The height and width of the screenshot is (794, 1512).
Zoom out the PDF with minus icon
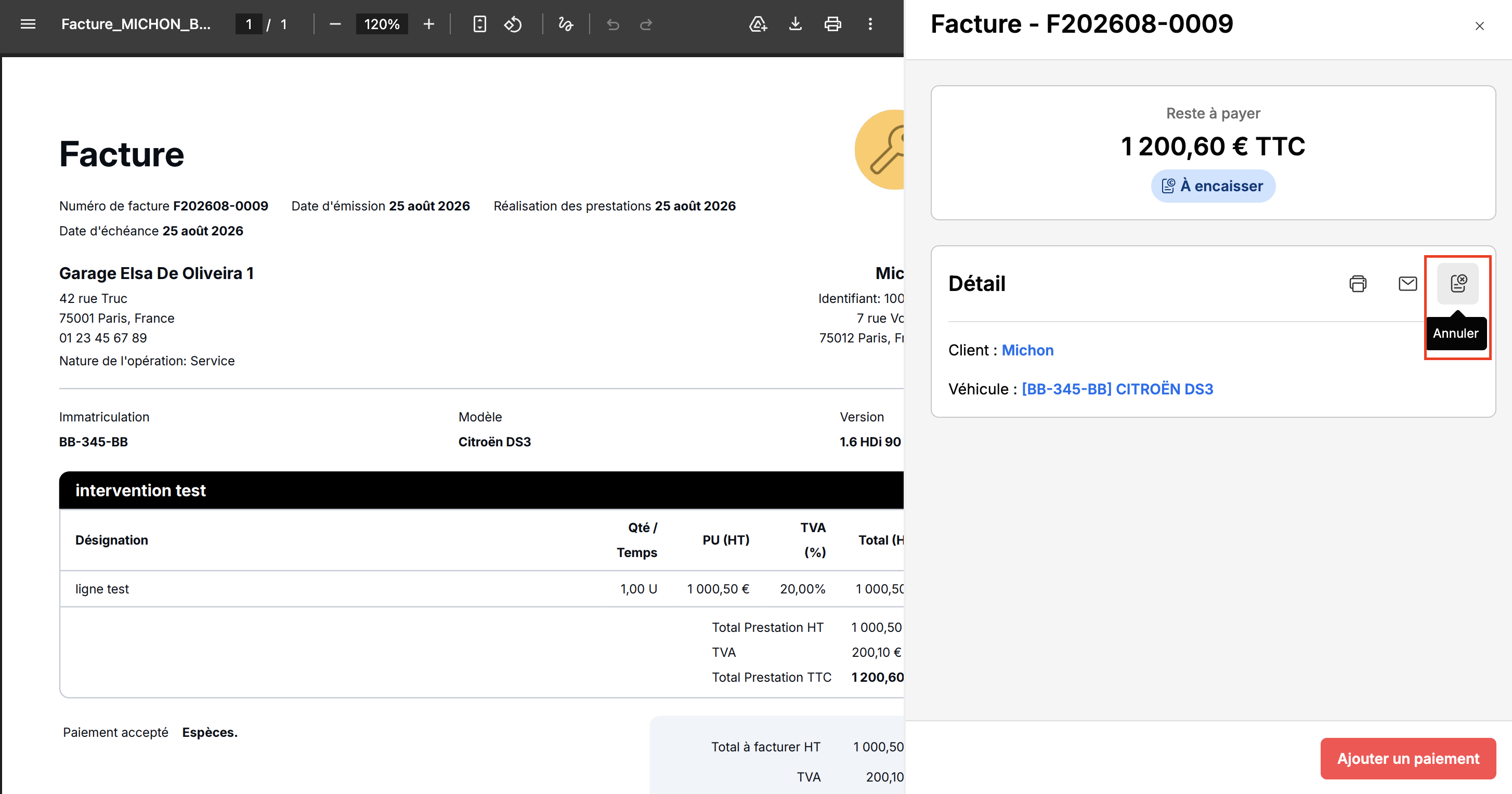335,24
